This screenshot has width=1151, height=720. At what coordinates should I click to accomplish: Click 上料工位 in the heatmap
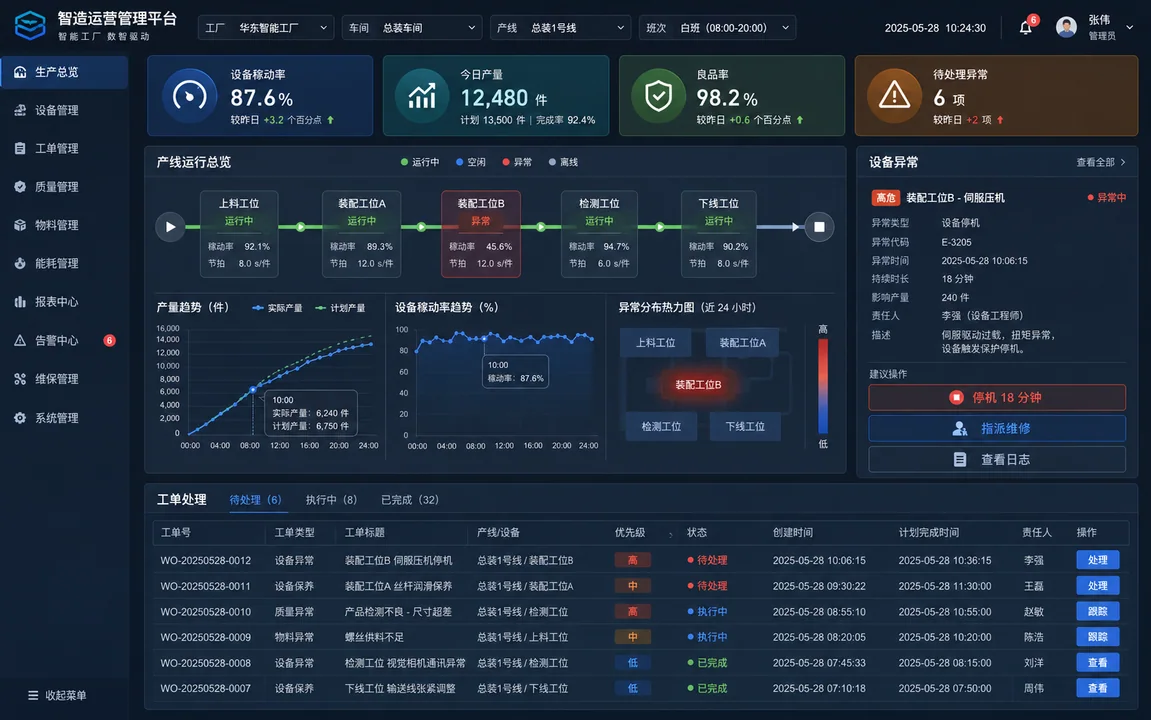tap(656, 343)
